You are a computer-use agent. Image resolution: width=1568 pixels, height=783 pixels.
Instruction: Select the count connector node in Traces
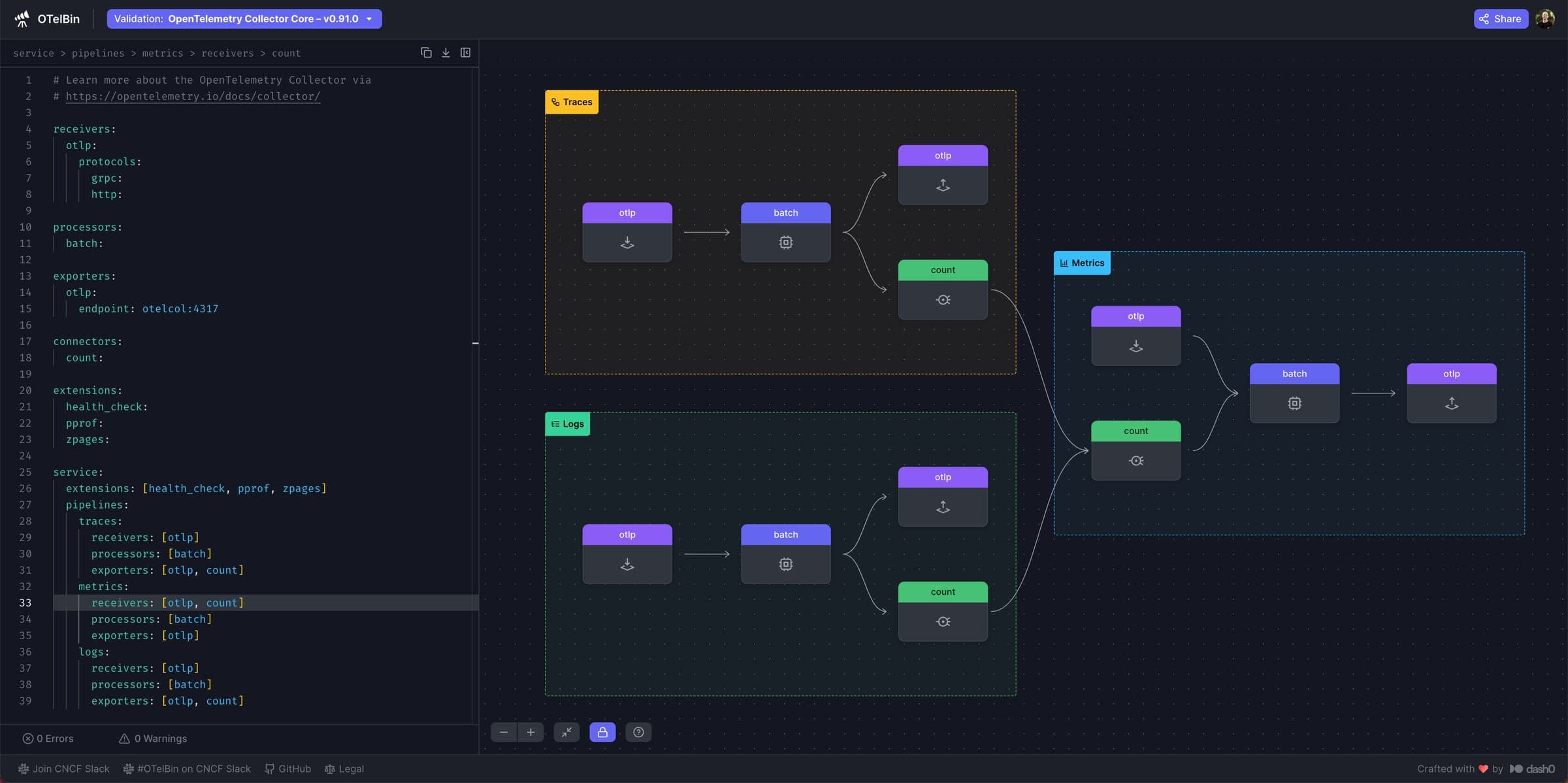tap(943, 290)
